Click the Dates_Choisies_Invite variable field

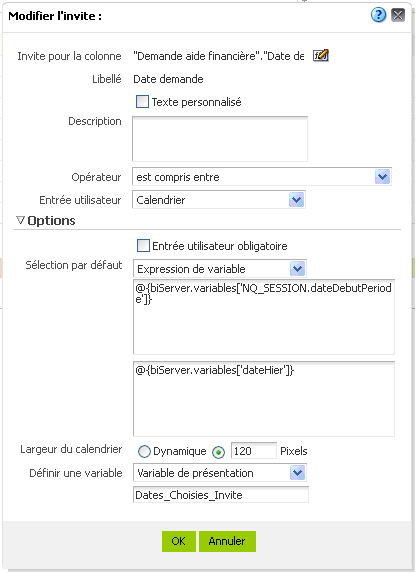tap(221, 495)
